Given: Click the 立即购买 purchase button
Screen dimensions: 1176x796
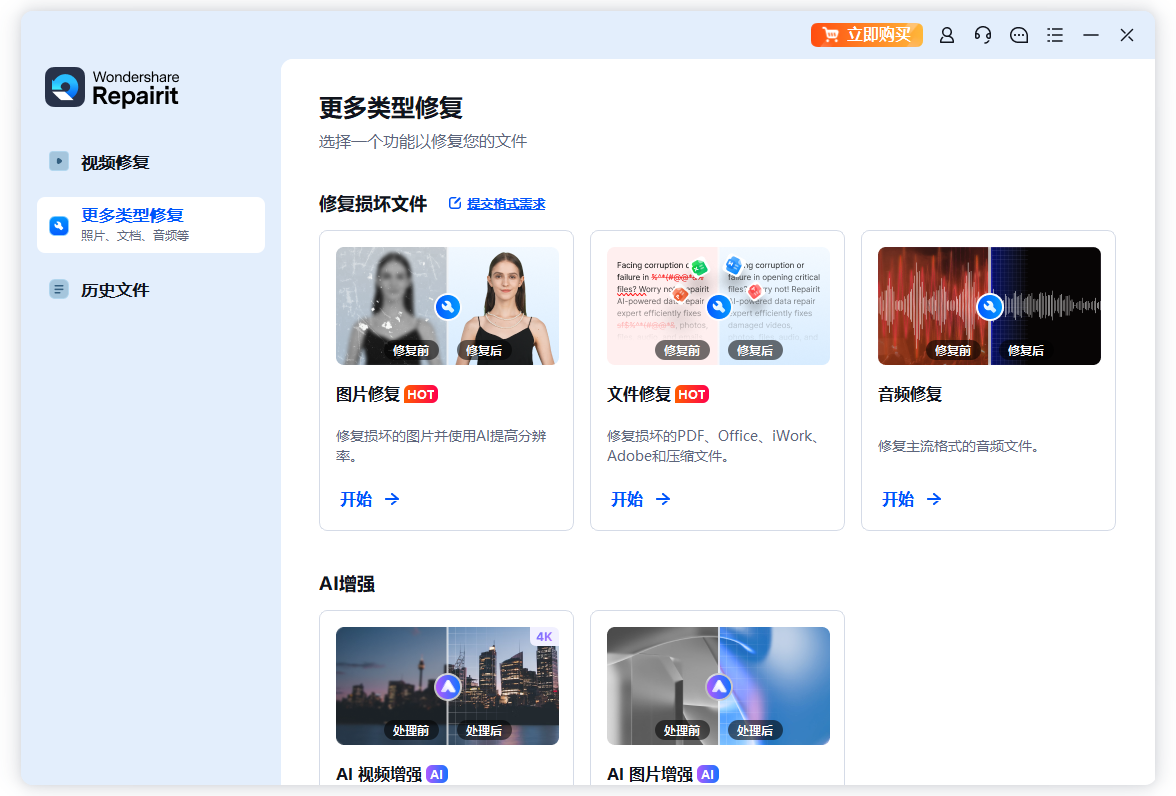Looking at the screenshot, I should click(x=866, y=35).
